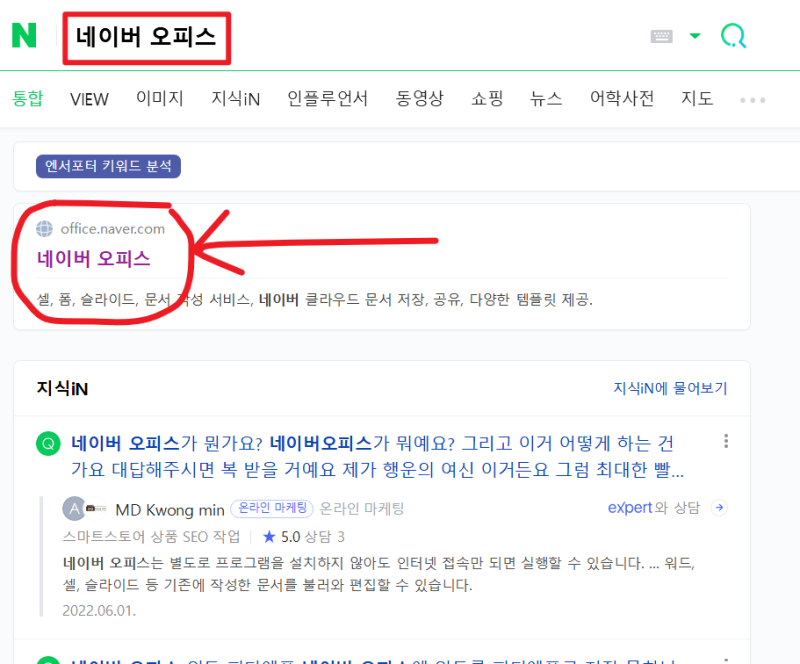Open the on-screen keyboard icon
Screen dimensions: 800x664
point(661,36)
